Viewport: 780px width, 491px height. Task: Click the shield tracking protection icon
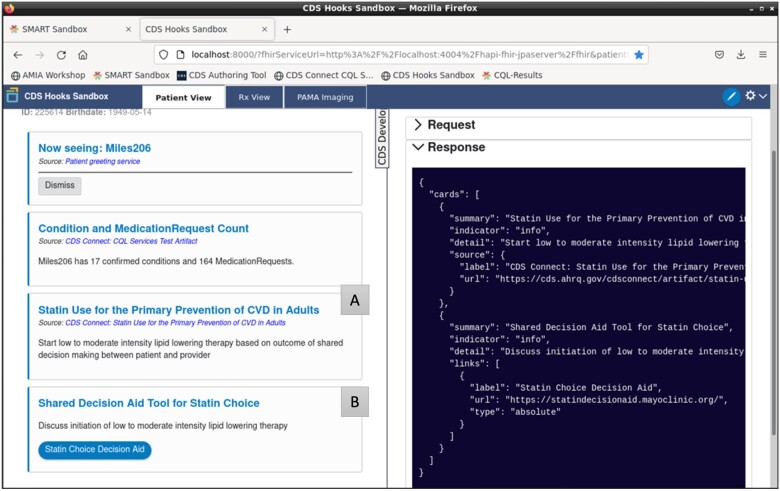(x=164, y=55)
